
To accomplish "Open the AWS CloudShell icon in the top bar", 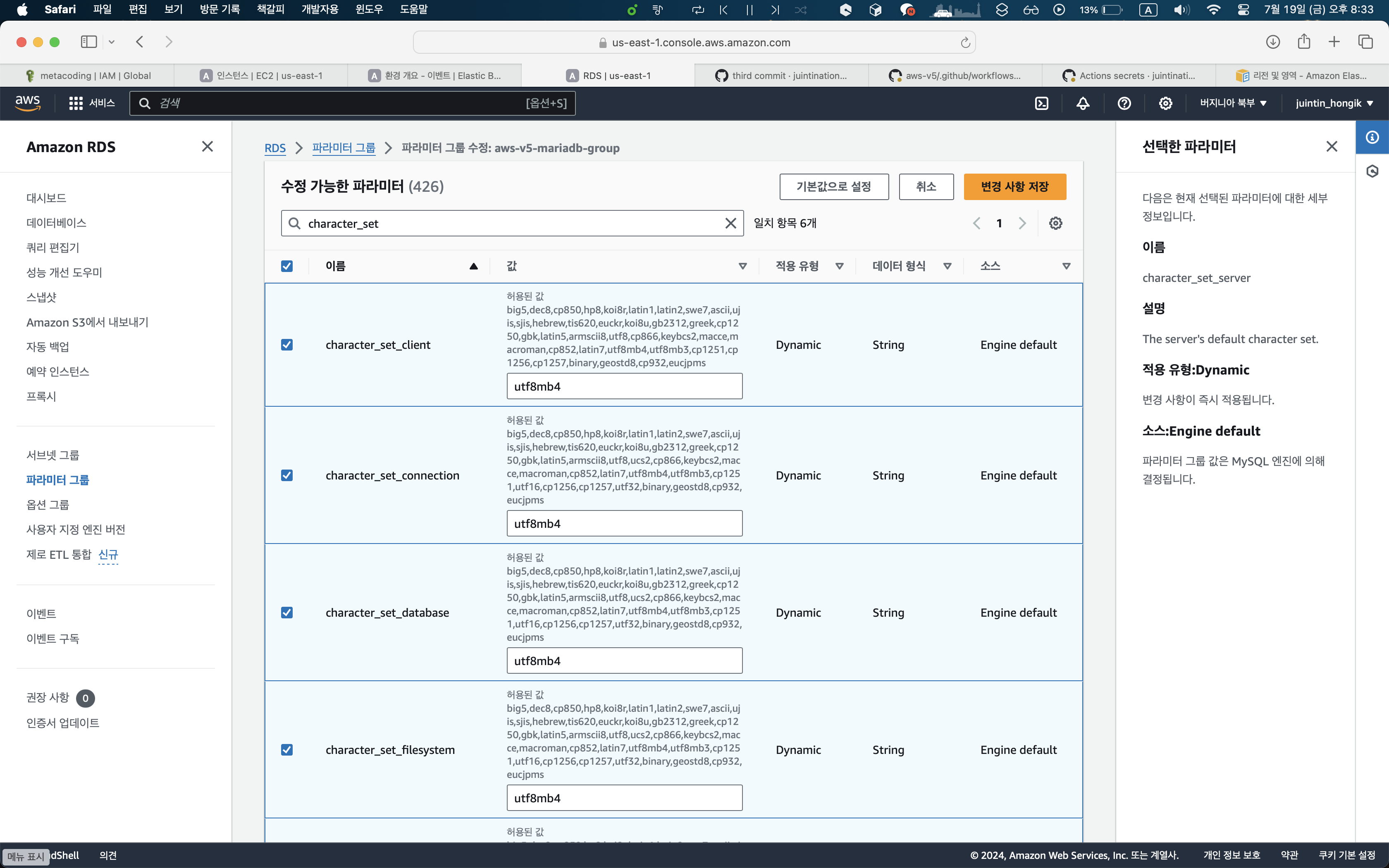I will pos(1041,103).
